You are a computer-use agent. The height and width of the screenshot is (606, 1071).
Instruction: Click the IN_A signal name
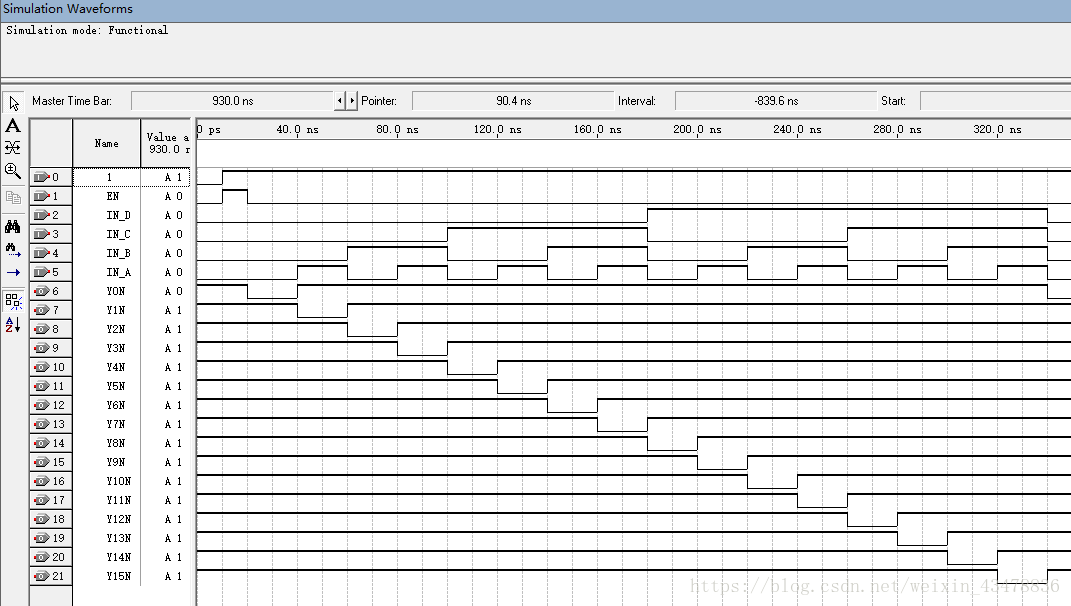[x=118, y=272]
